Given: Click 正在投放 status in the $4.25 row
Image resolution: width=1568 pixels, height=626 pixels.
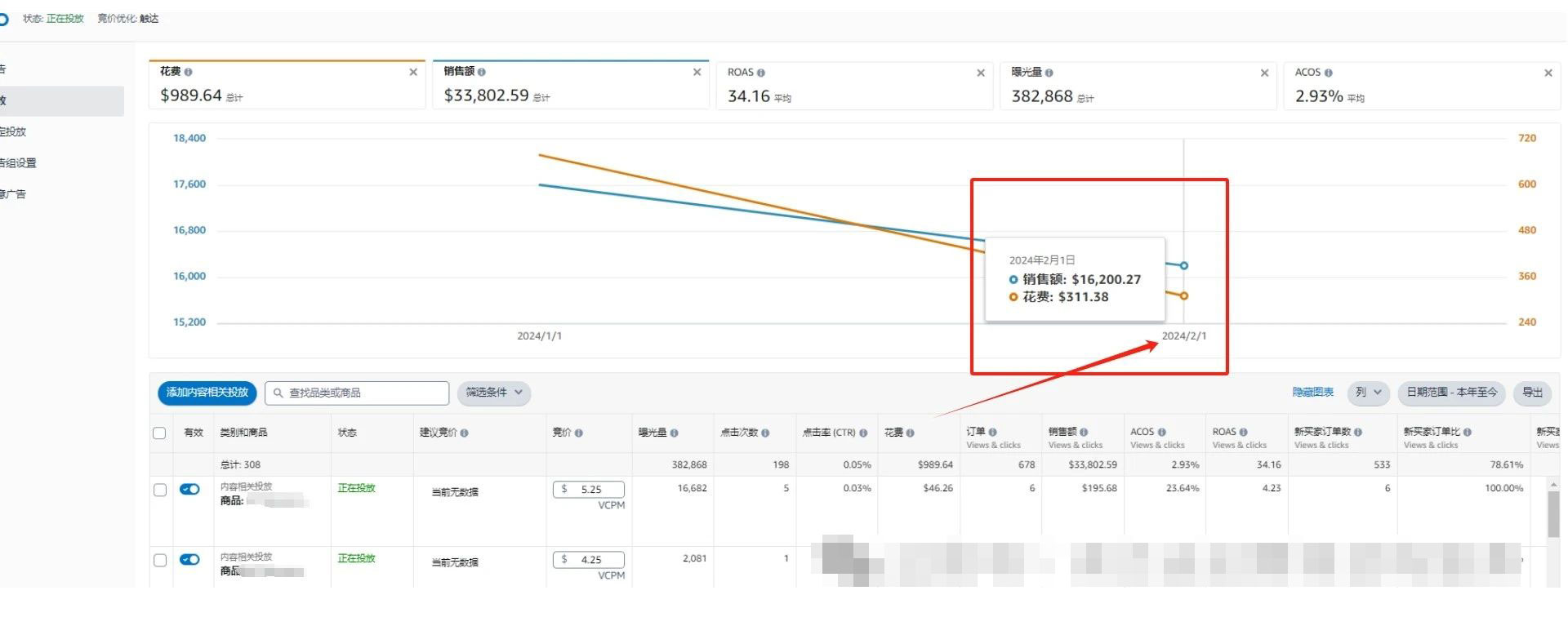Looking at the screenshot, I should (x=357, y=558).
